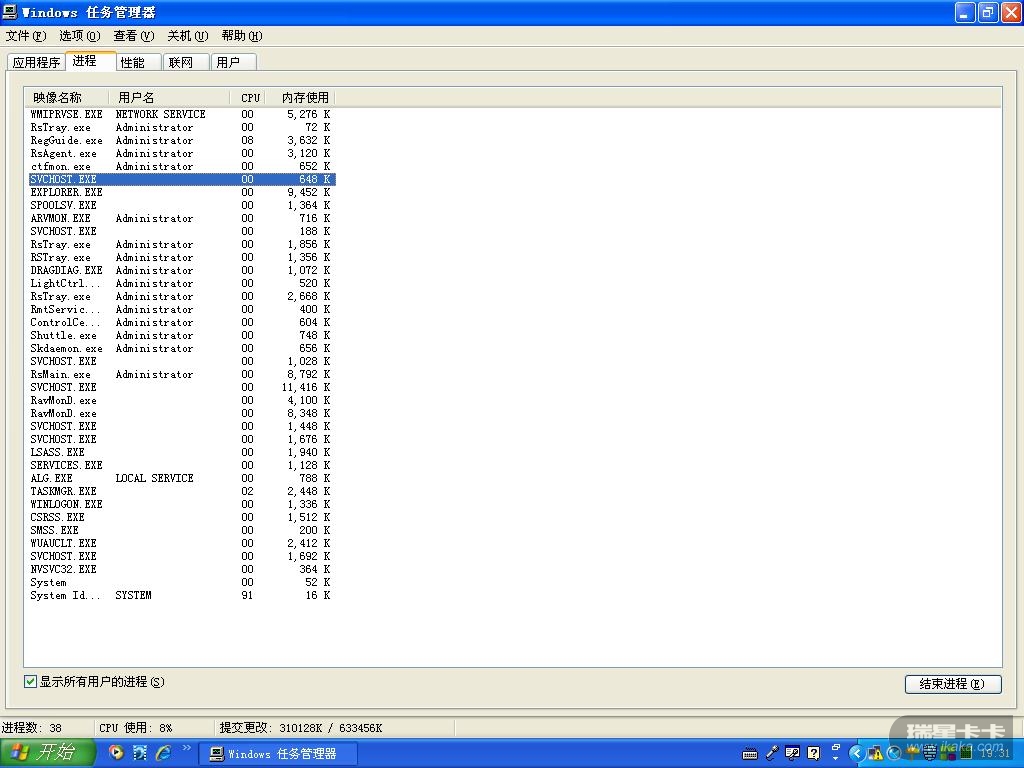Select the Shuttle.exe process row
This screenshot has width=1024, height=768.
click(182, 336)
